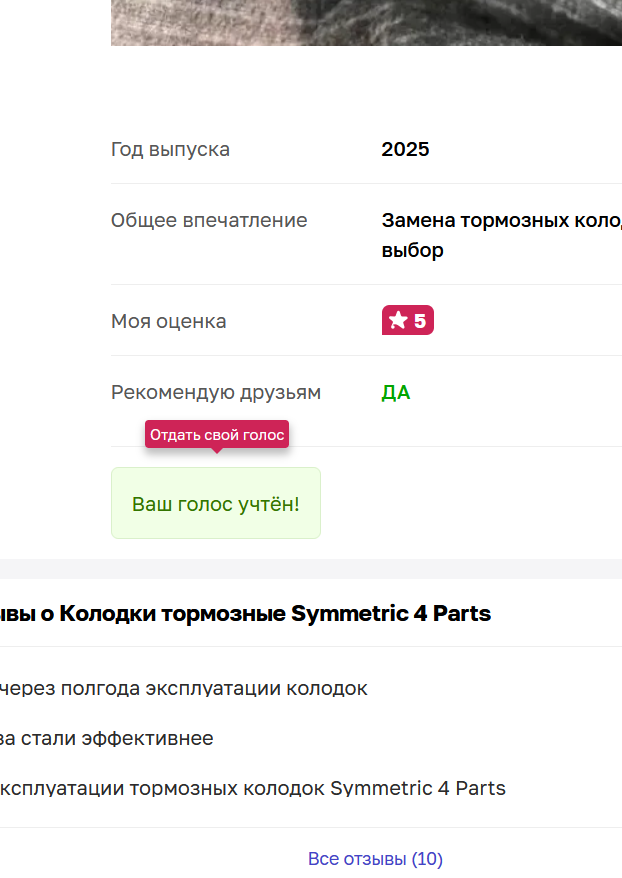Open 'Все отзывы (10)' link
The width and height of the screenshot is (622, 878).
(x=375, y=858)
